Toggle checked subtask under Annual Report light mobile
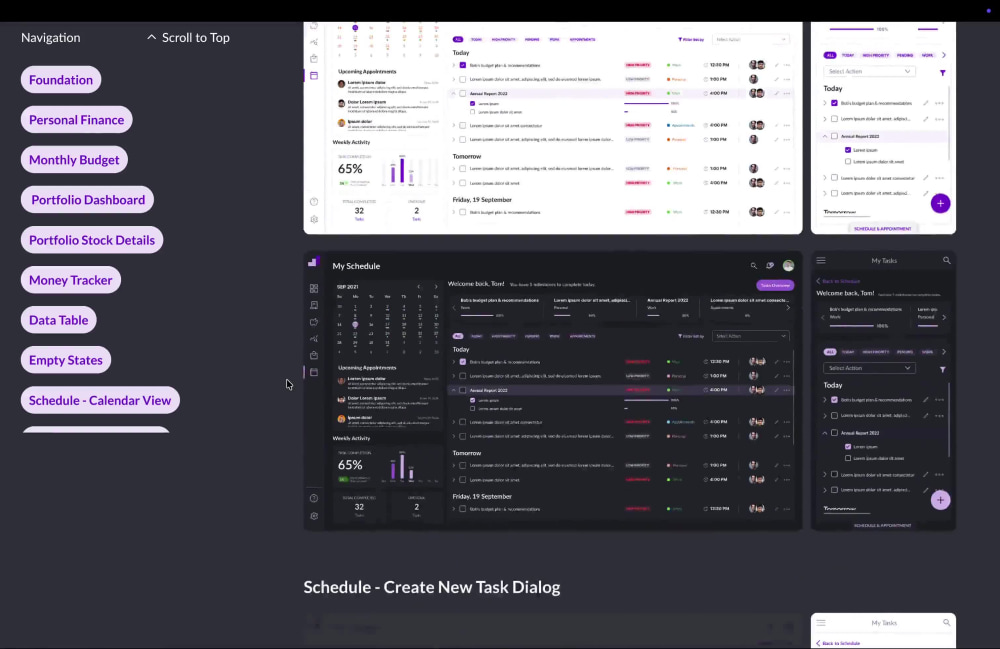Image resolution: width=1000 pixels, height=649 pixels. point(848,150)
